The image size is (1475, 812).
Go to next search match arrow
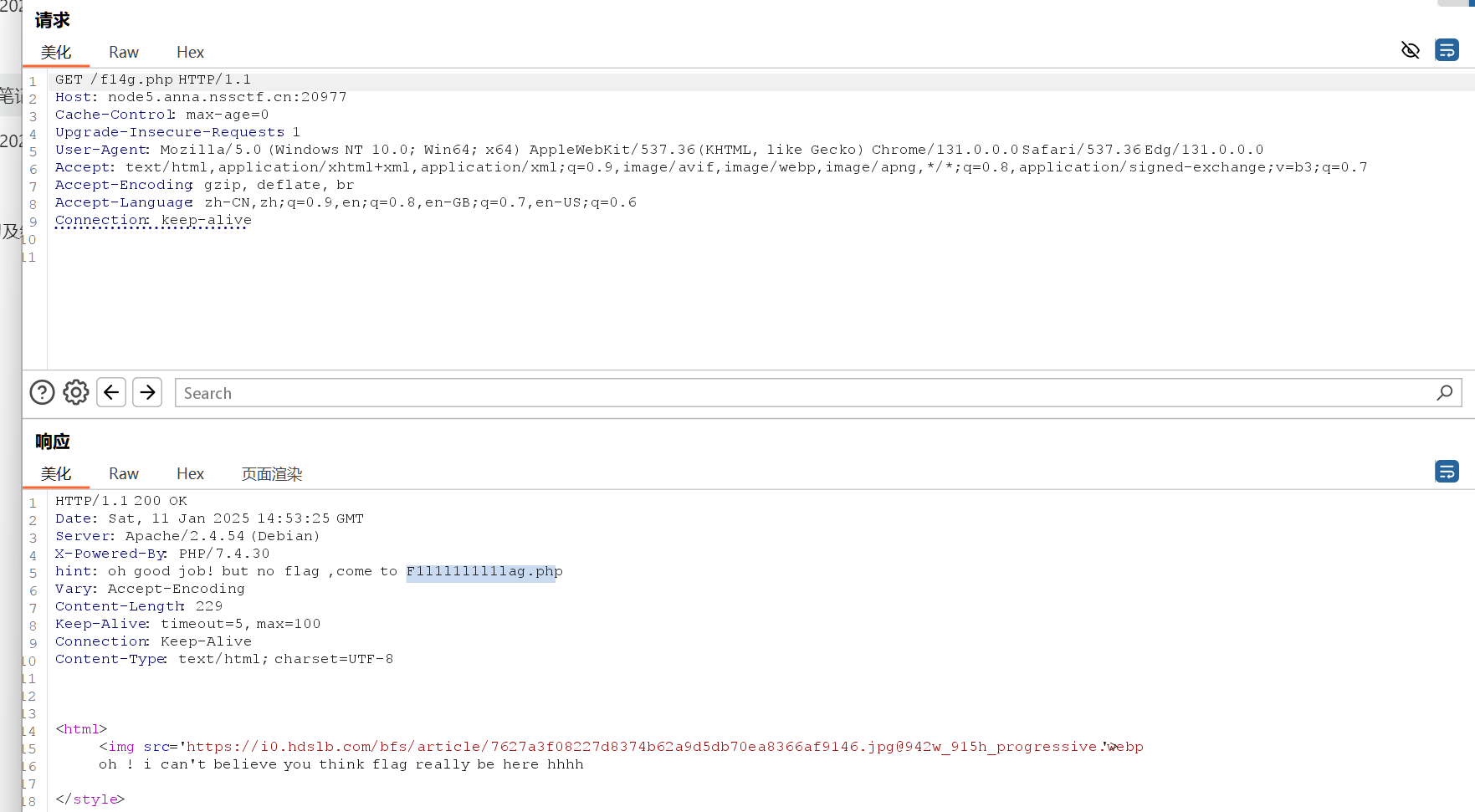point(147,392)
